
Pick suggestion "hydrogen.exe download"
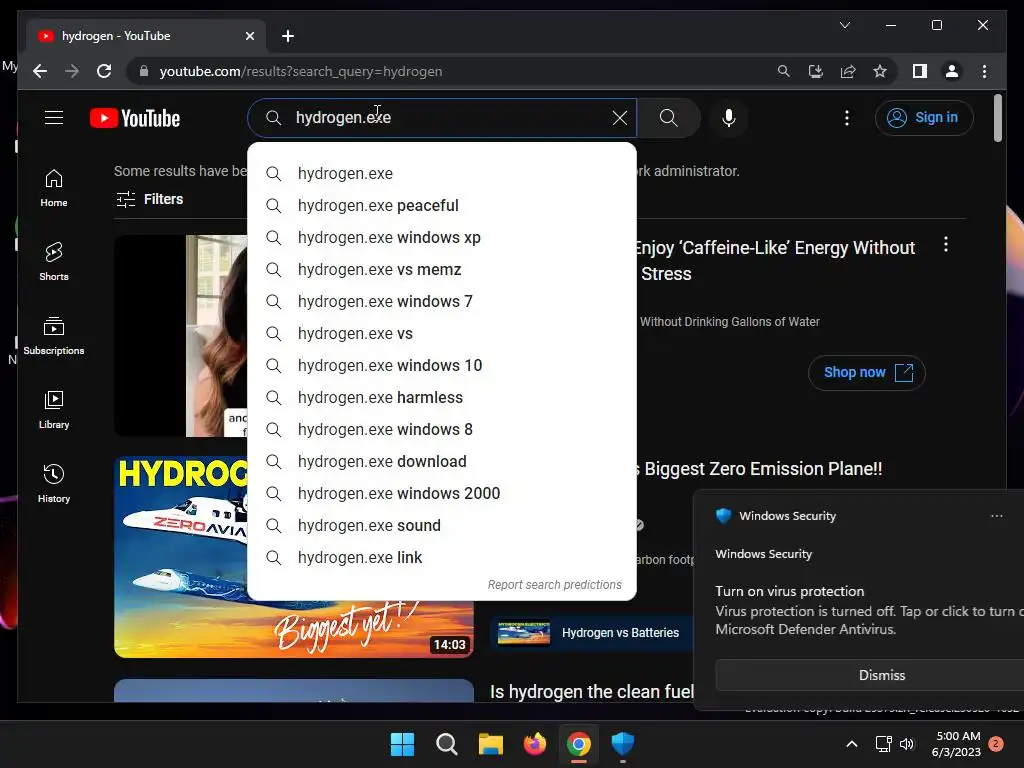coord(442,462)
